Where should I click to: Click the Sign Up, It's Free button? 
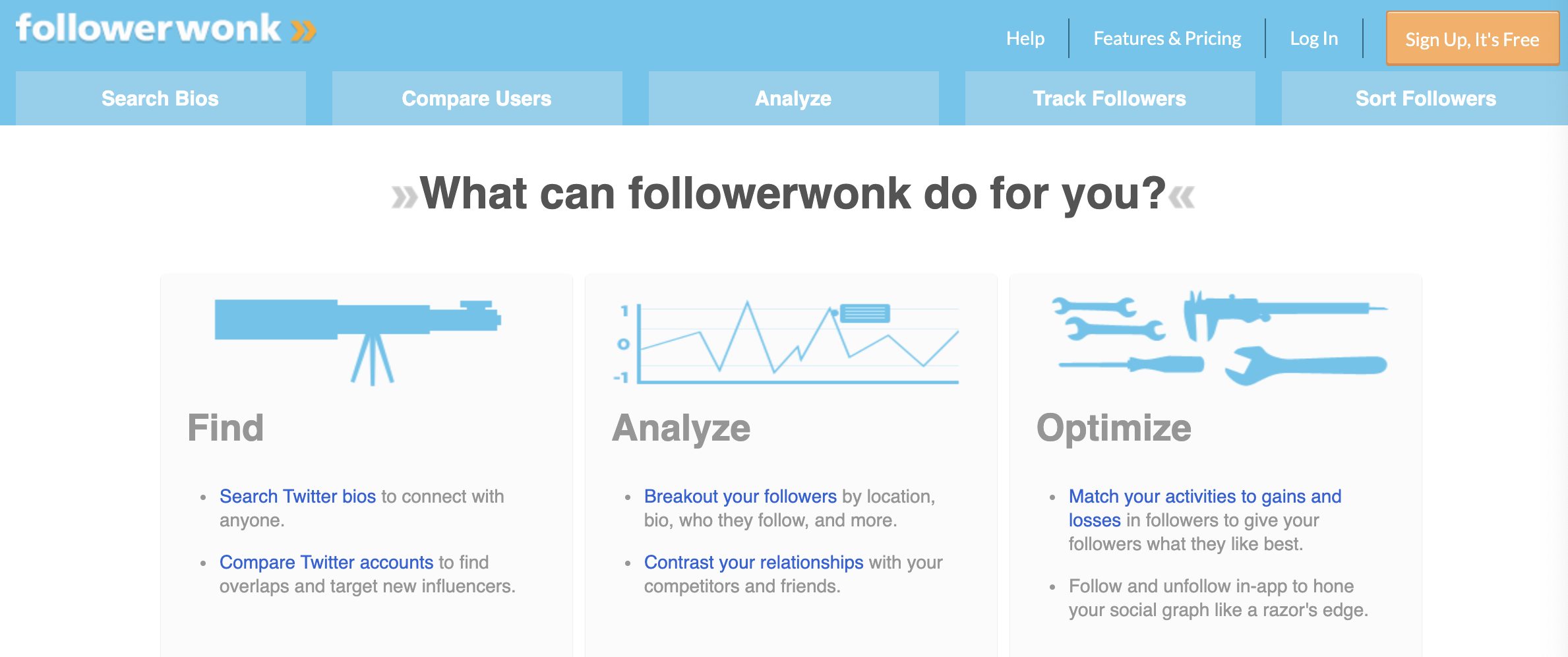coord(1472,39)
